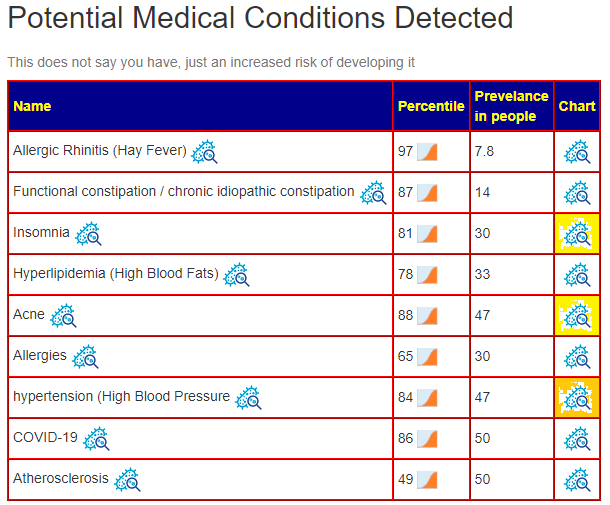Click the Percentile column header
Image resolution: width=610 pixels, height=505 pixels.
[431, 106]
